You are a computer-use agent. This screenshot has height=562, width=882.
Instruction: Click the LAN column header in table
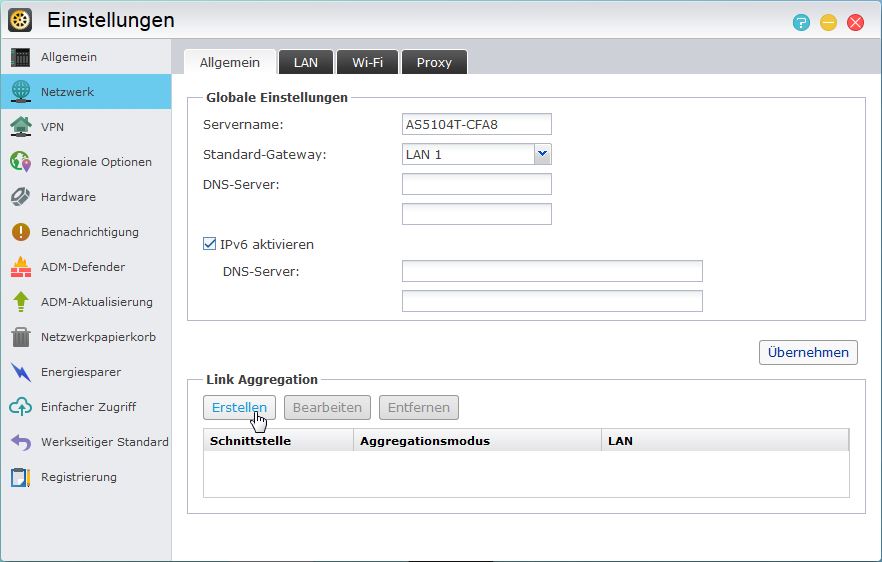(x=725, y=440)
